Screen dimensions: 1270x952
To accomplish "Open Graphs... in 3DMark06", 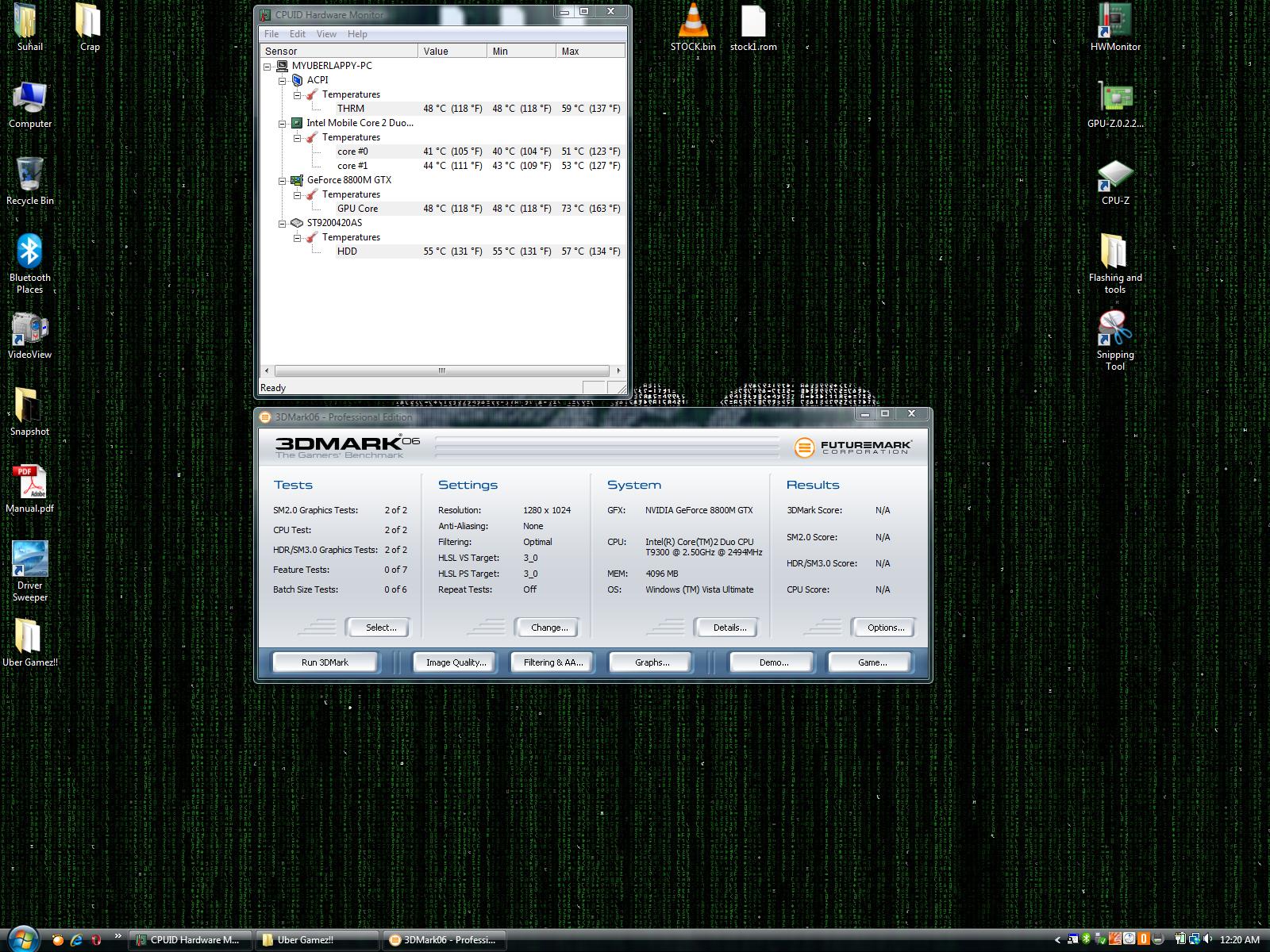I will (652, 662).
